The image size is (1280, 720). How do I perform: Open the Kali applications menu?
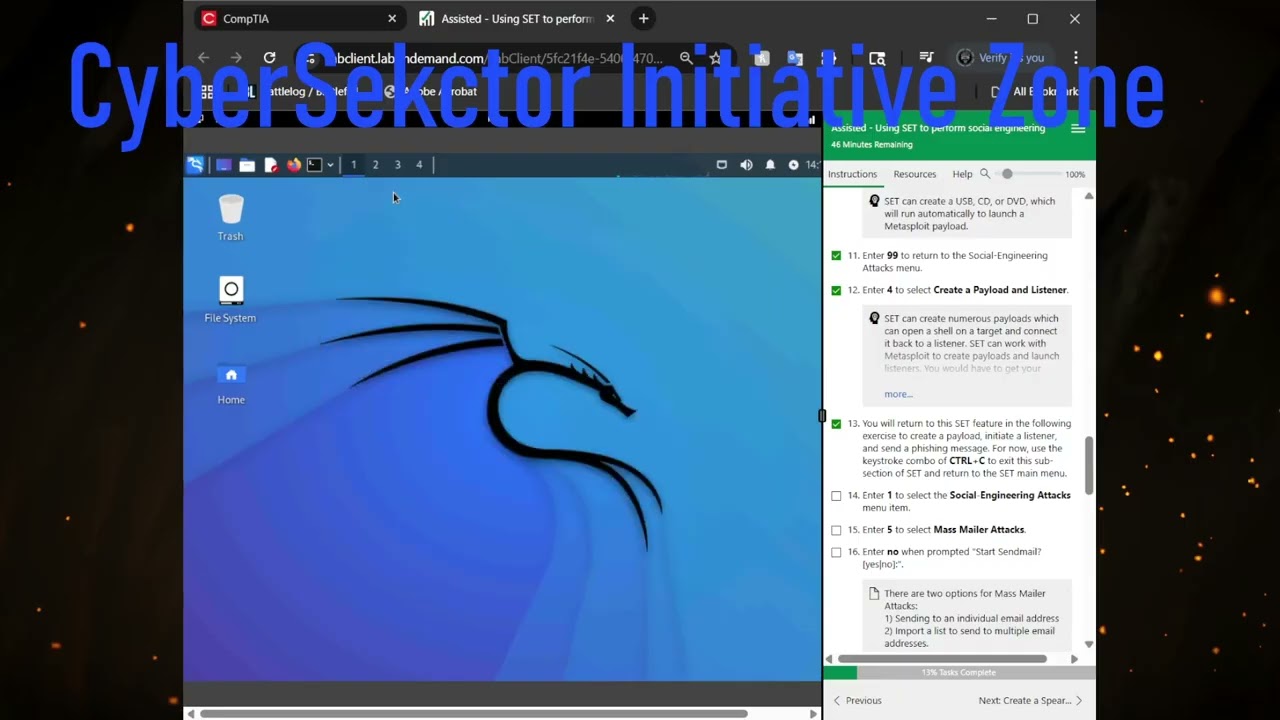(x=195, y=165)
